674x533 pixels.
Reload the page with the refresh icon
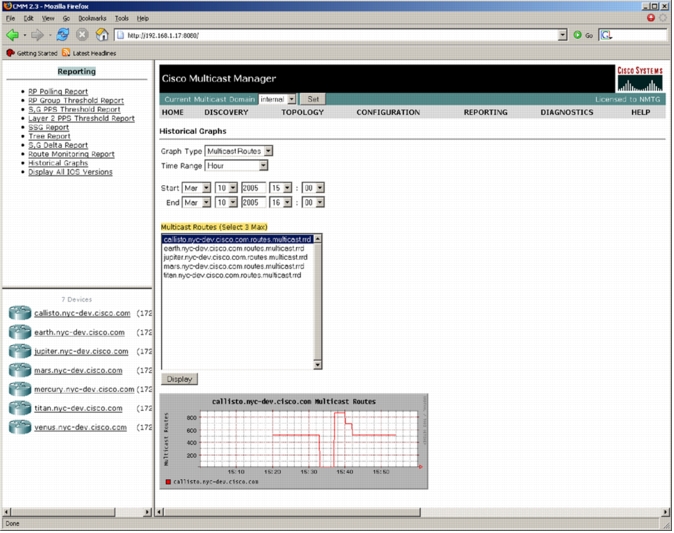coord(63,35)
